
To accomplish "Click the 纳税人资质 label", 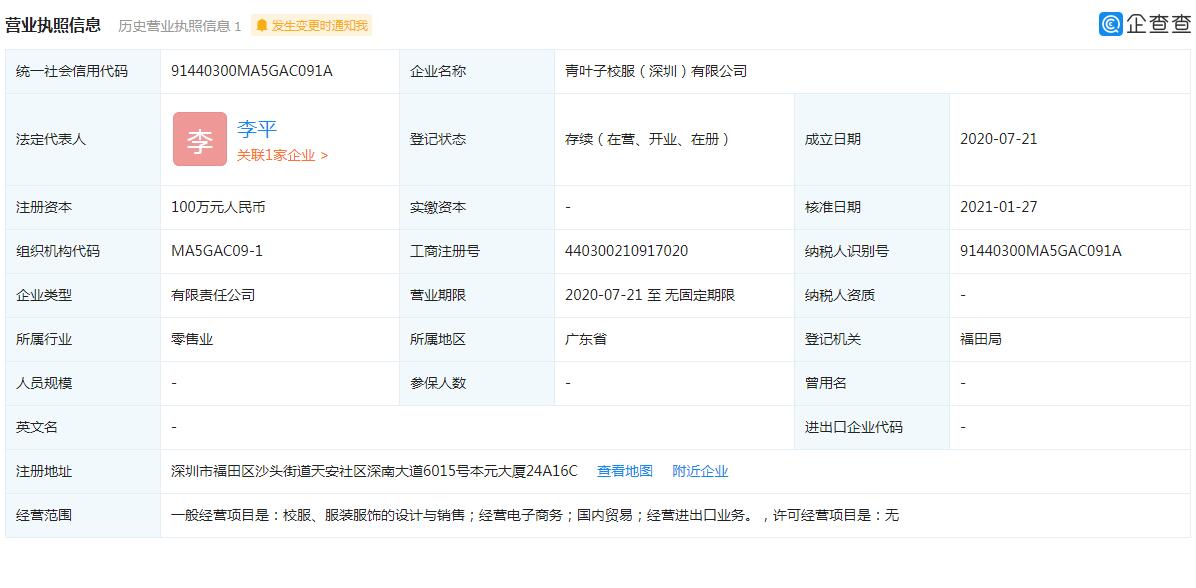I will click(x=840, y=295).
